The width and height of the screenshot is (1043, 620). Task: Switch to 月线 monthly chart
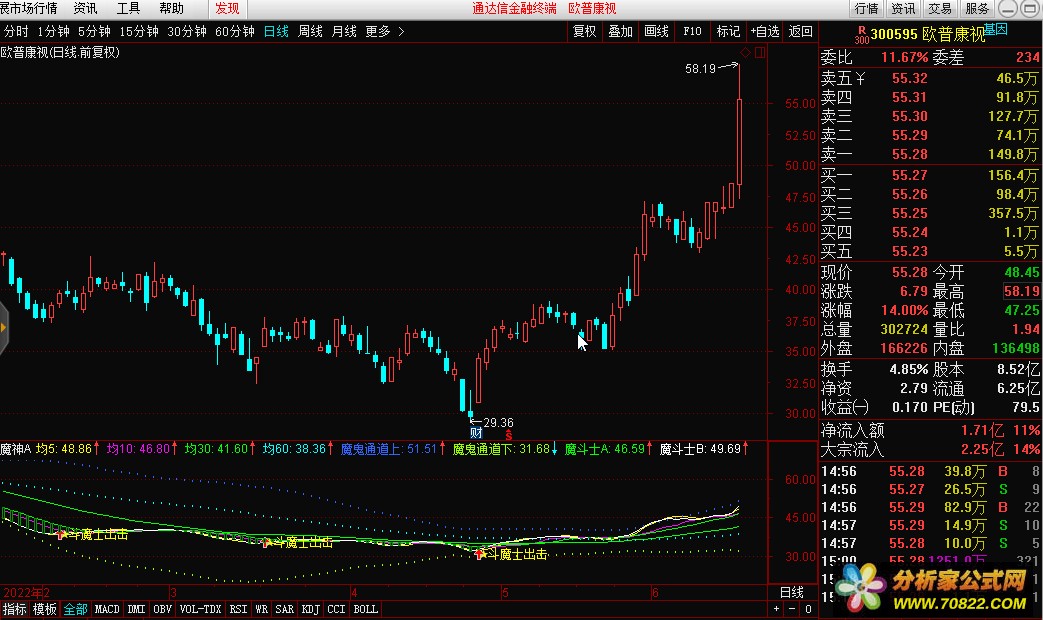point(344,31)
